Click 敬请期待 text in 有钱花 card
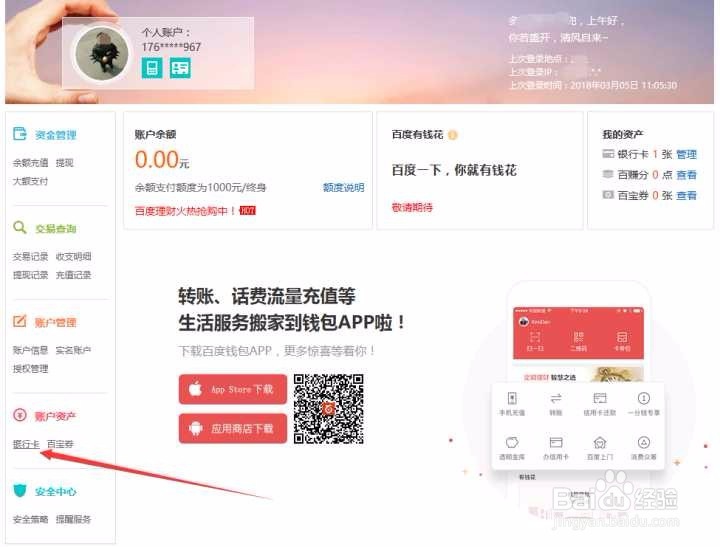The height and width of the screenshot is (547, 720). [412, 207]
